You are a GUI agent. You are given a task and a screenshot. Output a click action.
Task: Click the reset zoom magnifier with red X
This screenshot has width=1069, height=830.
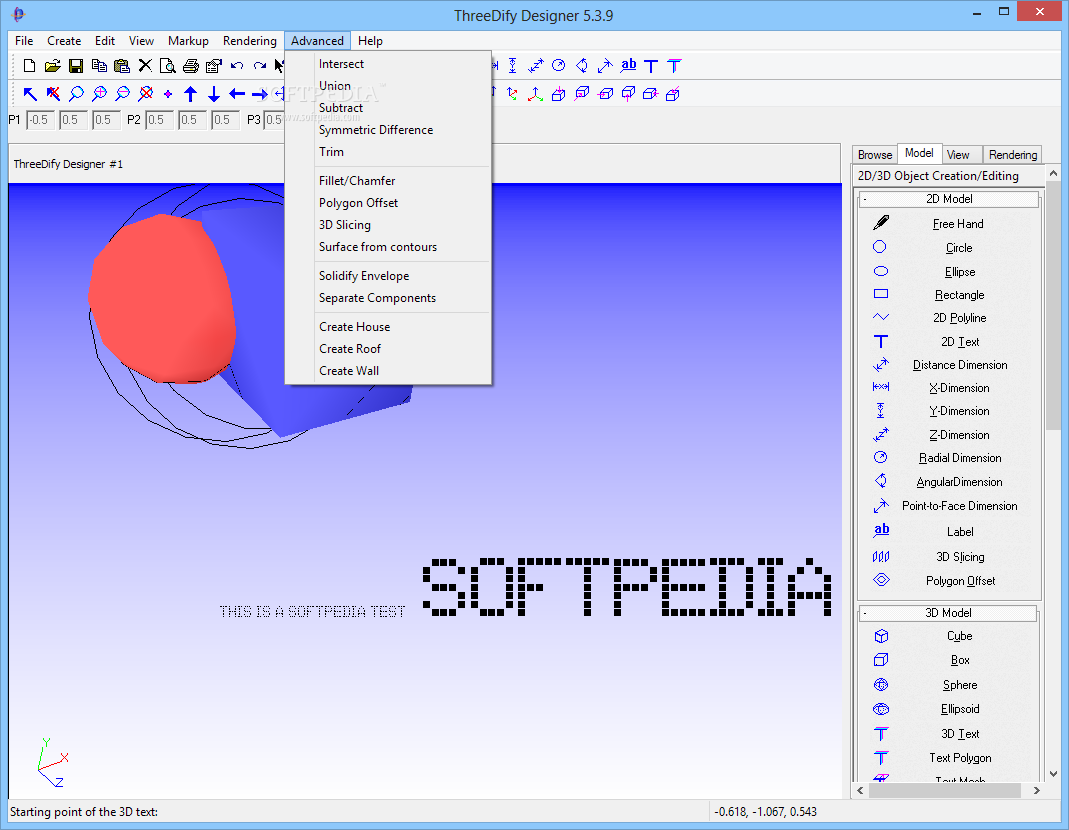click(x=145, y=94)
